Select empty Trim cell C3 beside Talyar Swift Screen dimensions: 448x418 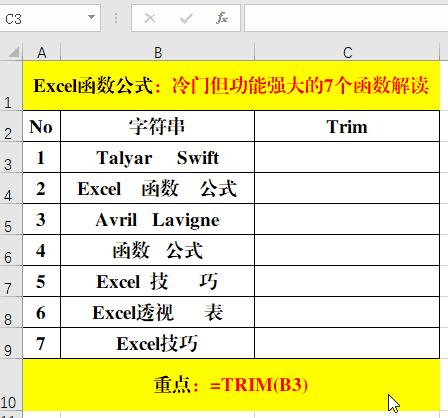[x=347, y=157]
